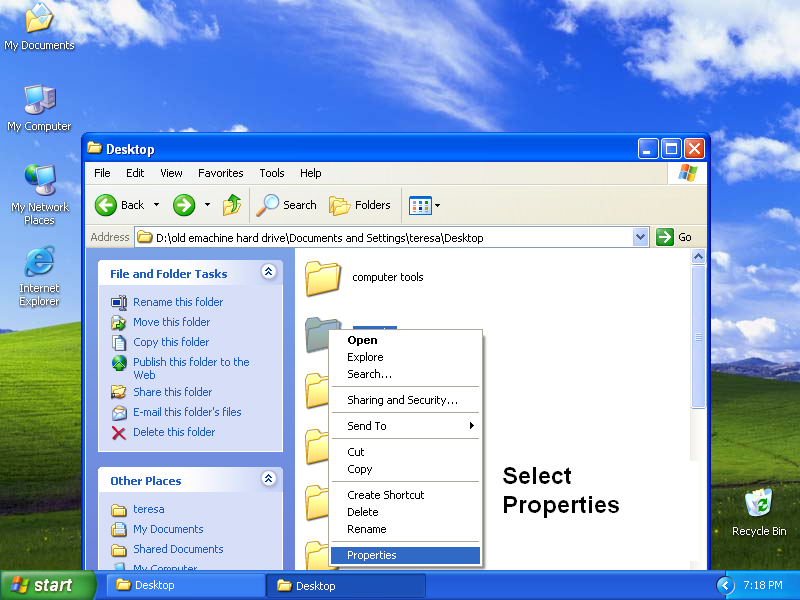
Task: Click the Views icon on the toolbar
Action: click(x=420, y=205)
